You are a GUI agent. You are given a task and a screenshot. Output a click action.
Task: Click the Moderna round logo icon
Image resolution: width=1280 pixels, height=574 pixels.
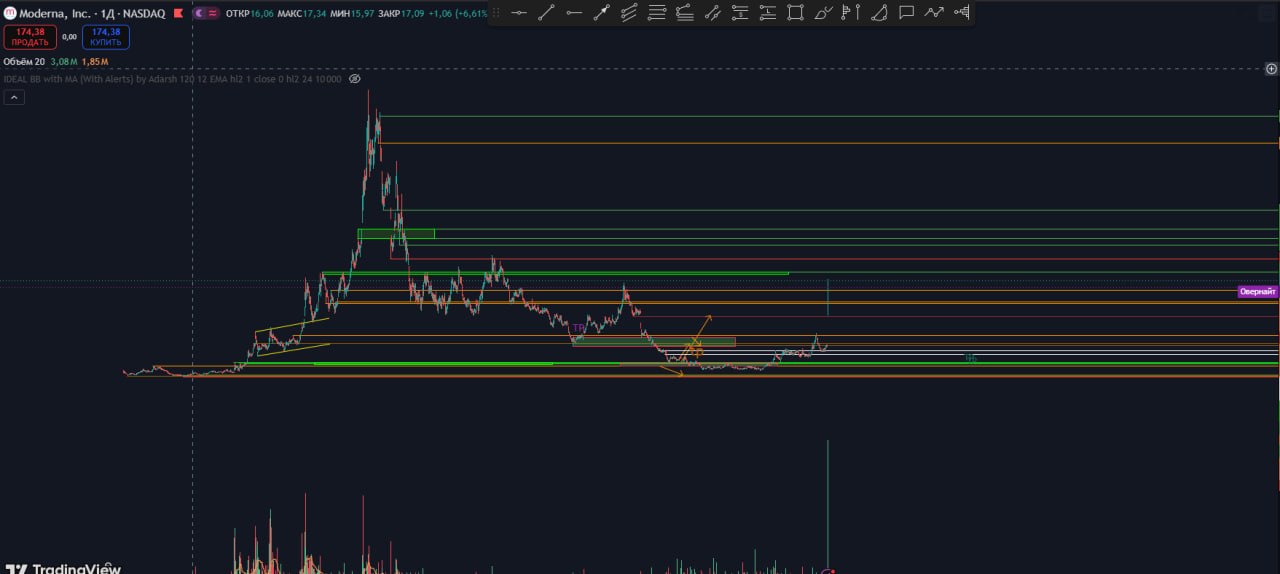click(x=10, y=14)
